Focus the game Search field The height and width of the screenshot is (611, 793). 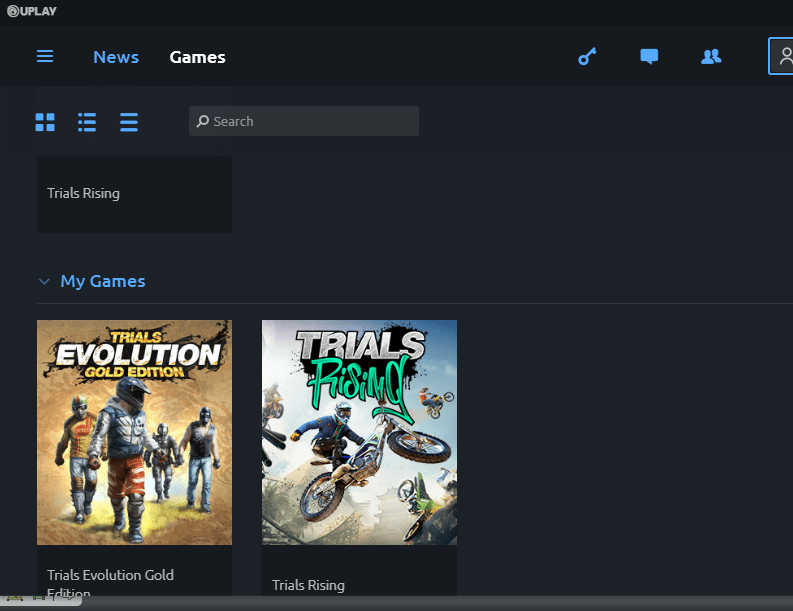[303, 121]
